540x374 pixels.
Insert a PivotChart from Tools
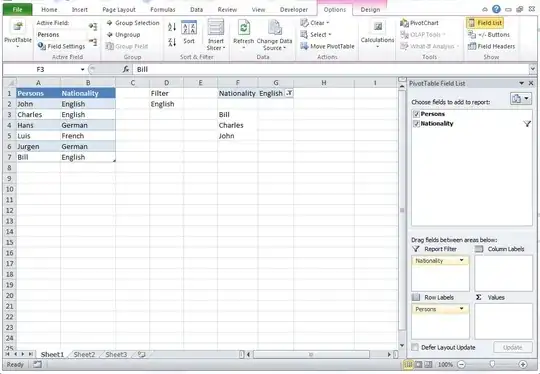[x=419, y=23]
